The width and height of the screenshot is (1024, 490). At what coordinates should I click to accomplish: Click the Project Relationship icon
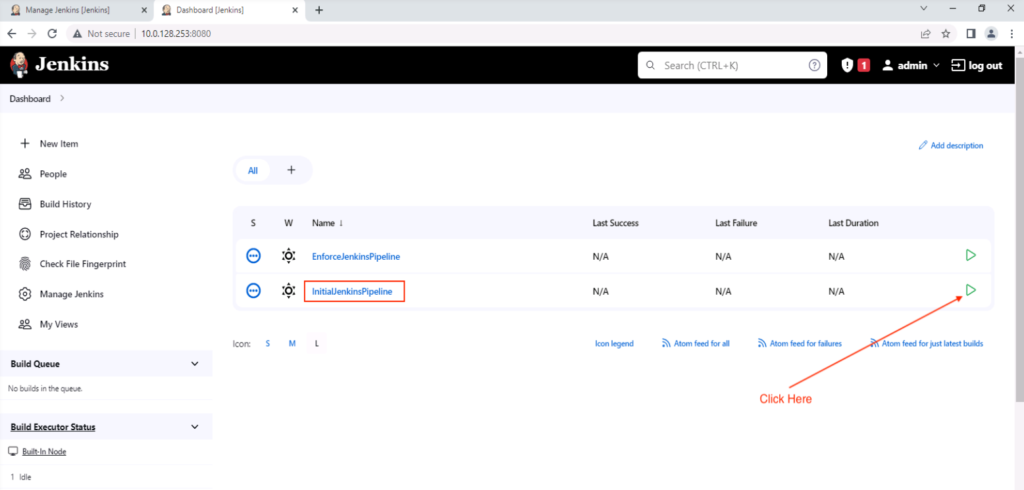[x=25, y=234]
